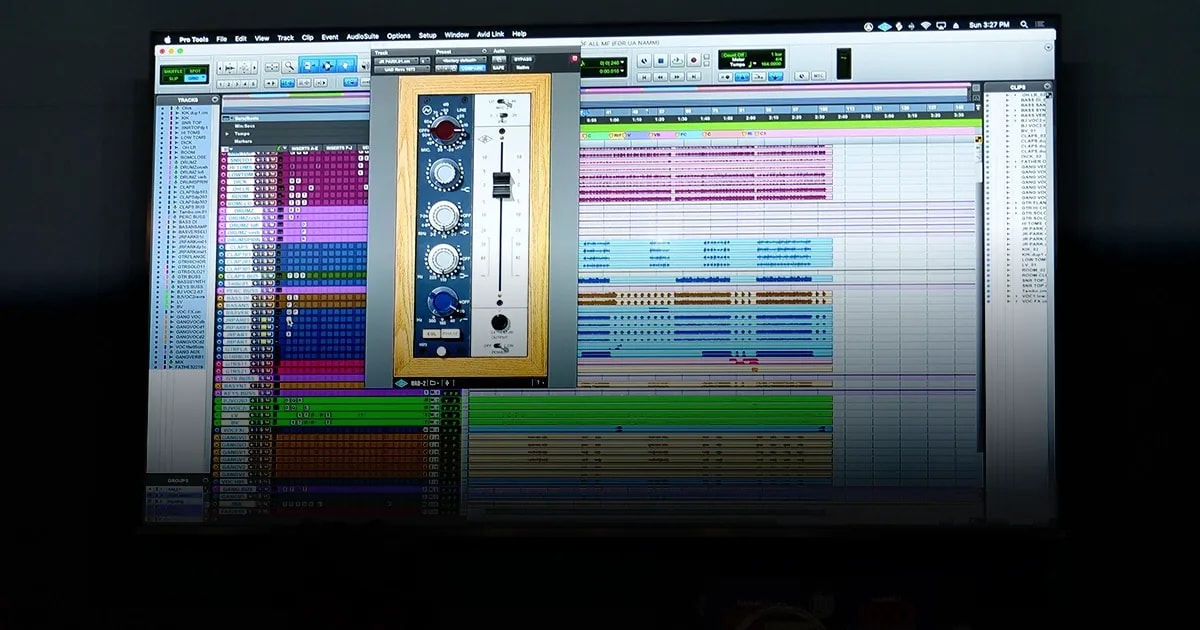Select the Grabber tool
The image size is (1200, 630).
(x=345, y=66)
